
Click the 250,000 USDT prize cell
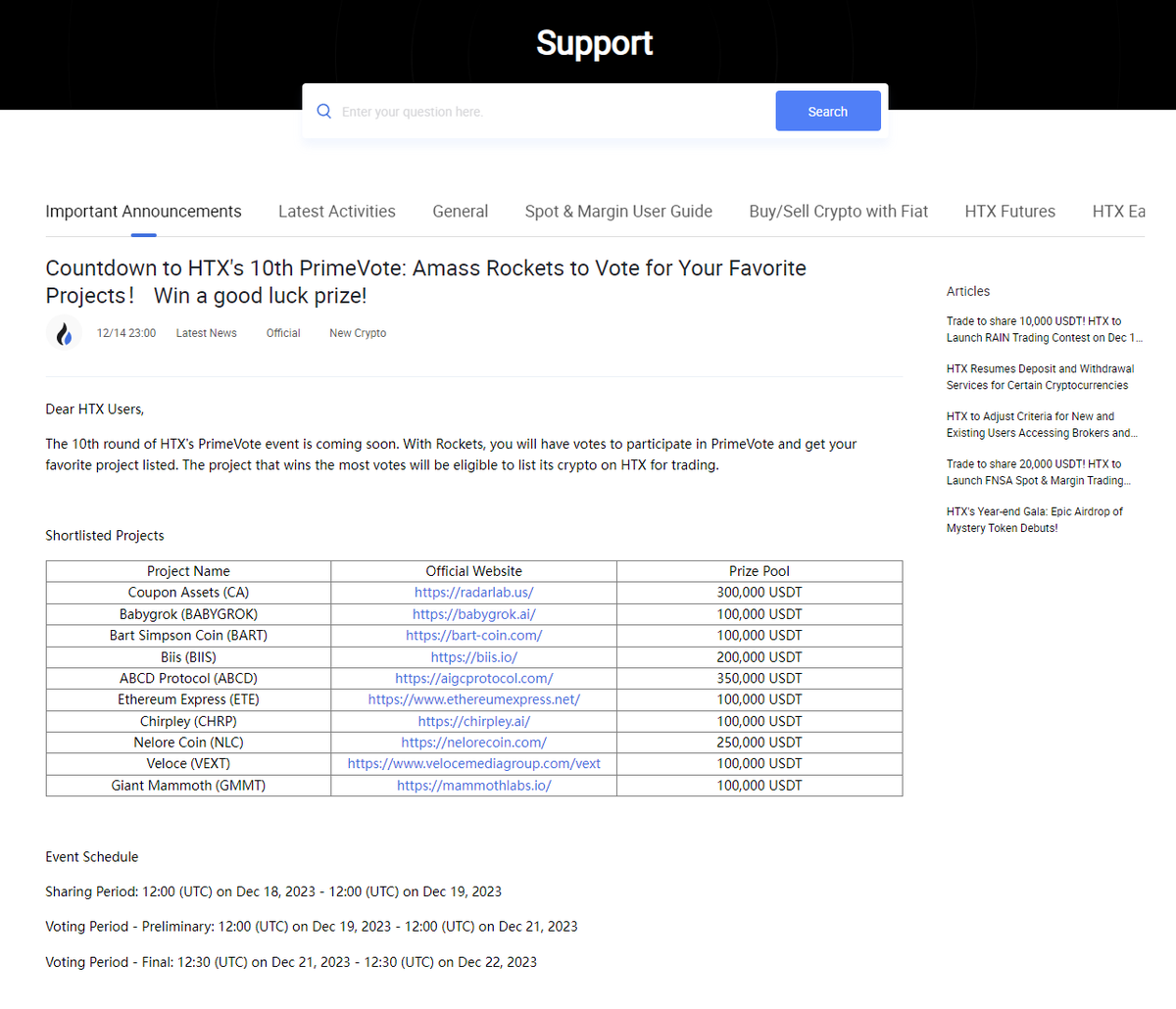click(x=759, y=743)
